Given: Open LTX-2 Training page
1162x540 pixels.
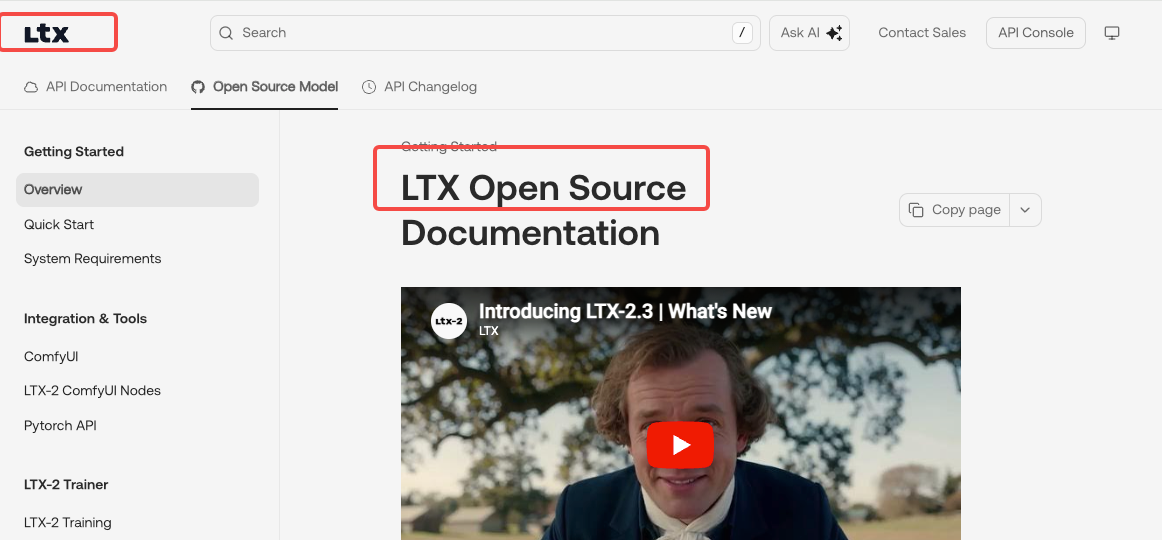Looking at the screenshot, I should (67, 523).
